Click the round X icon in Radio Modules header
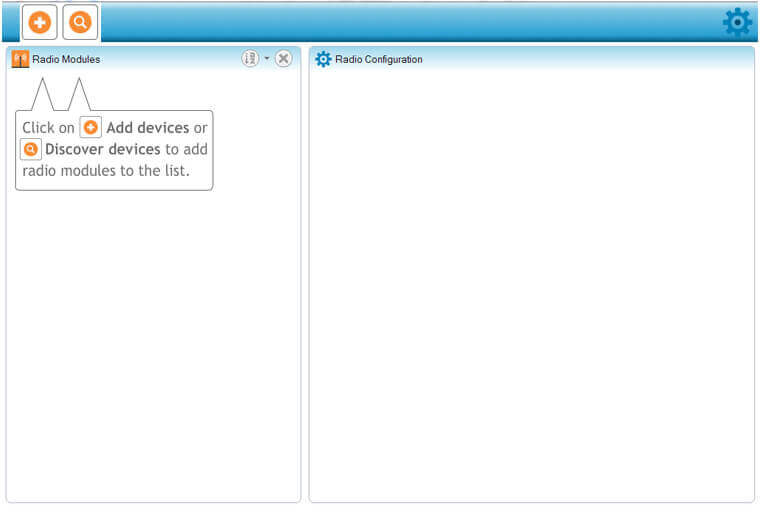 point(284,59)
